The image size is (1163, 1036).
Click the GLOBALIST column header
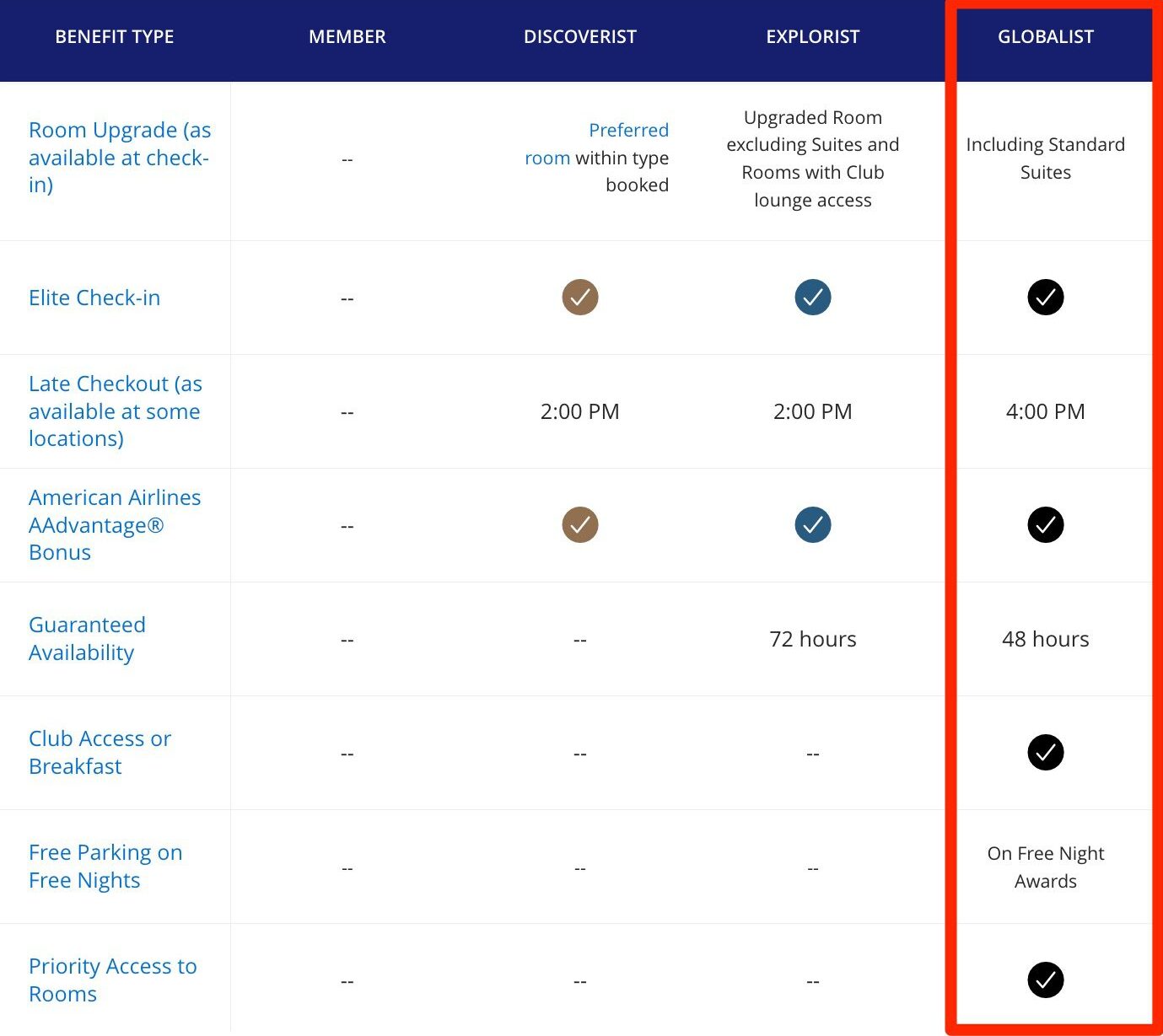click(x=1046, y=36)
